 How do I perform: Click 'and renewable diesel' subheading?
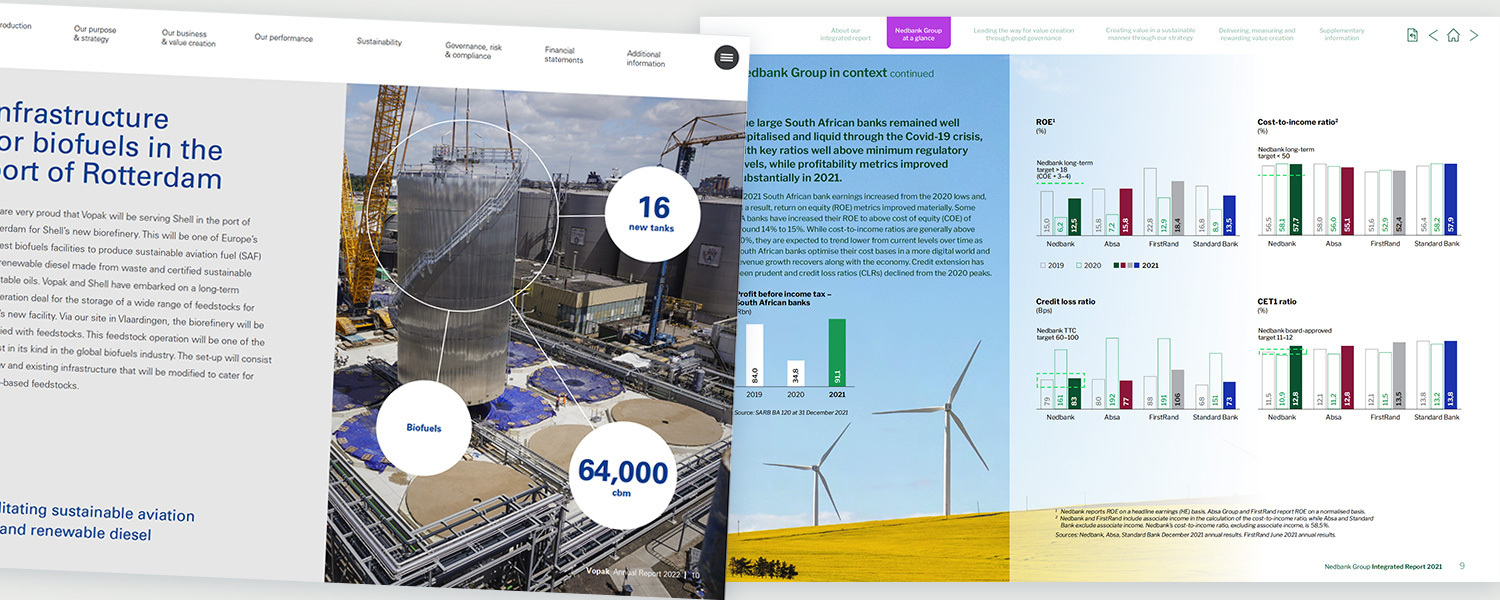coord(75,533)
